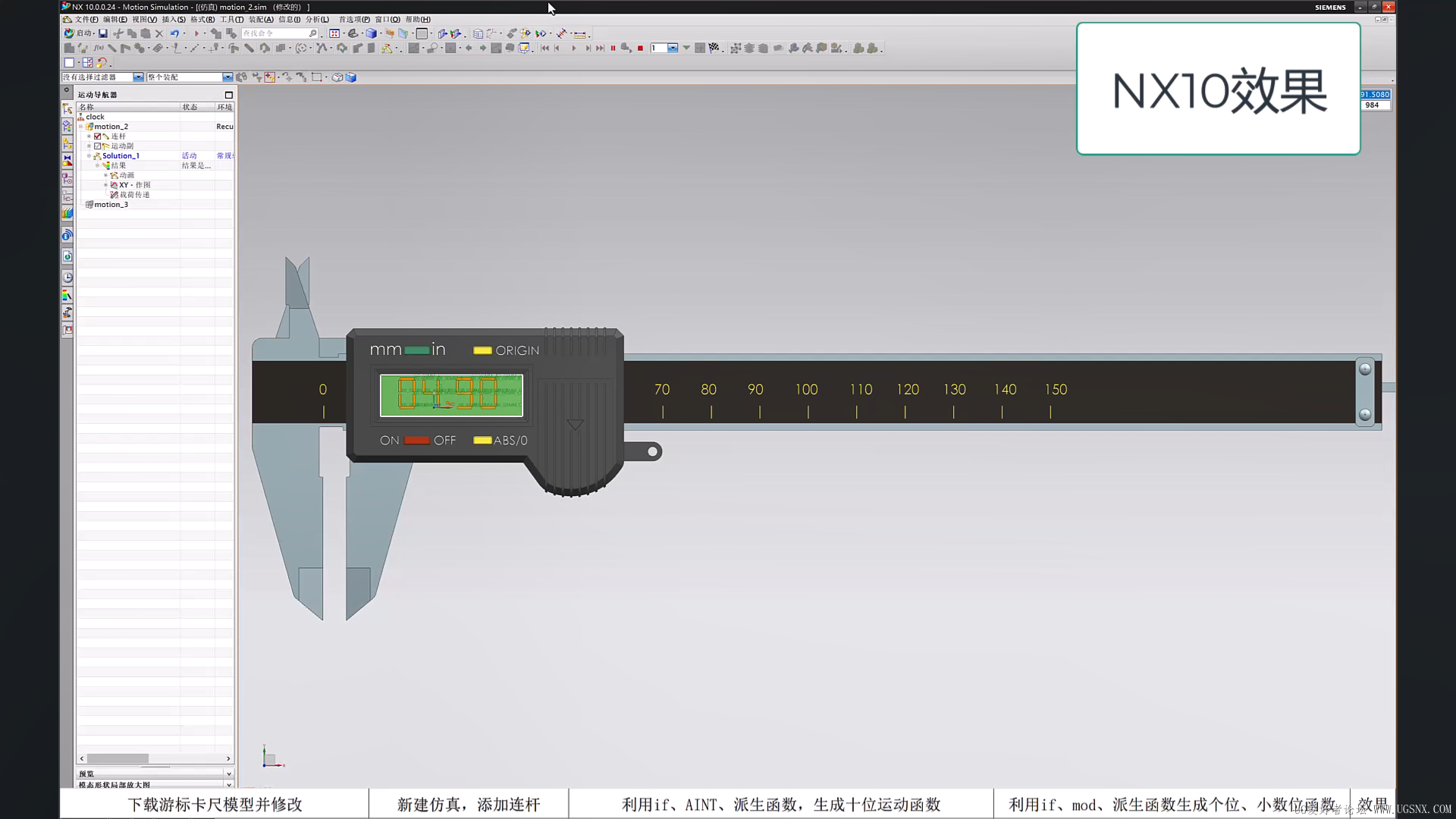The image size is (1456, 819).
Task: Step forward one animation frame
Action: pyautogui.click(x=588, y=48)
